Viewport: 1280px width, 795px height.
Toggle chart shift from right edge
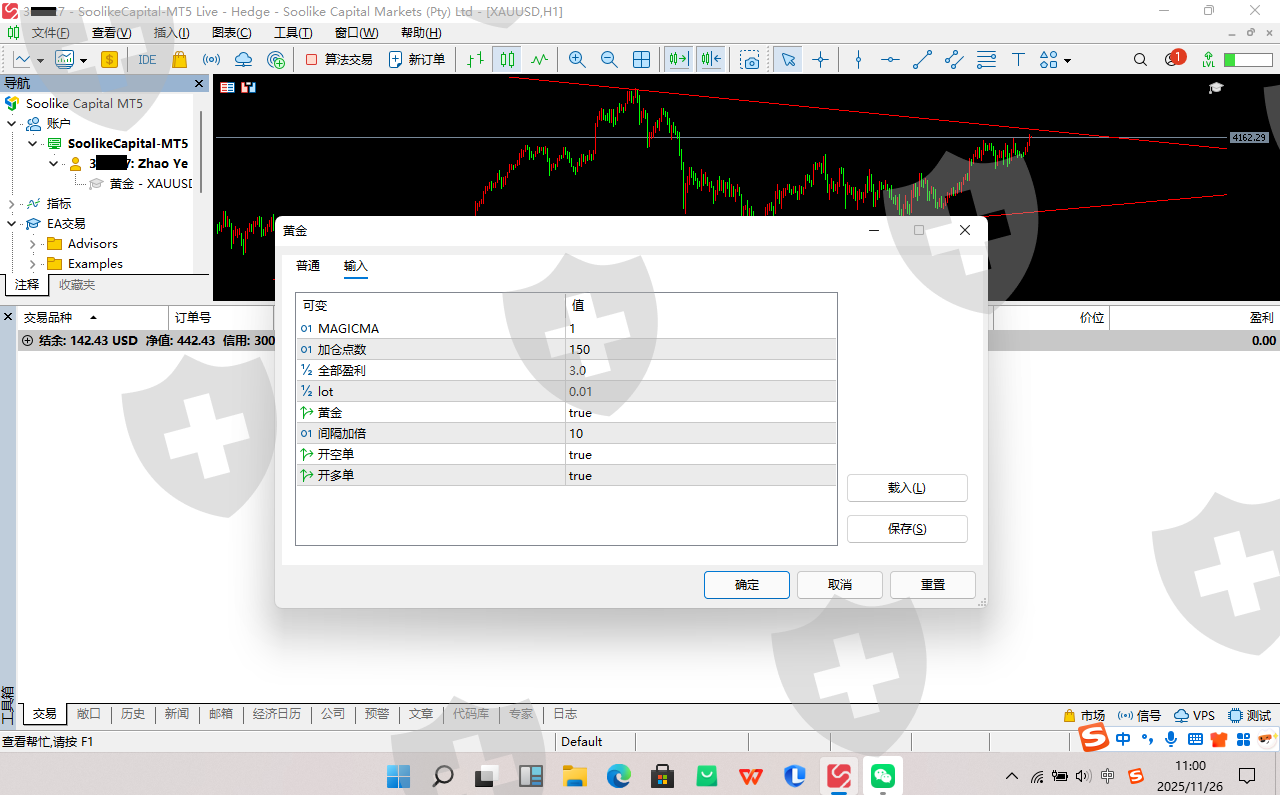coord(711,60)
